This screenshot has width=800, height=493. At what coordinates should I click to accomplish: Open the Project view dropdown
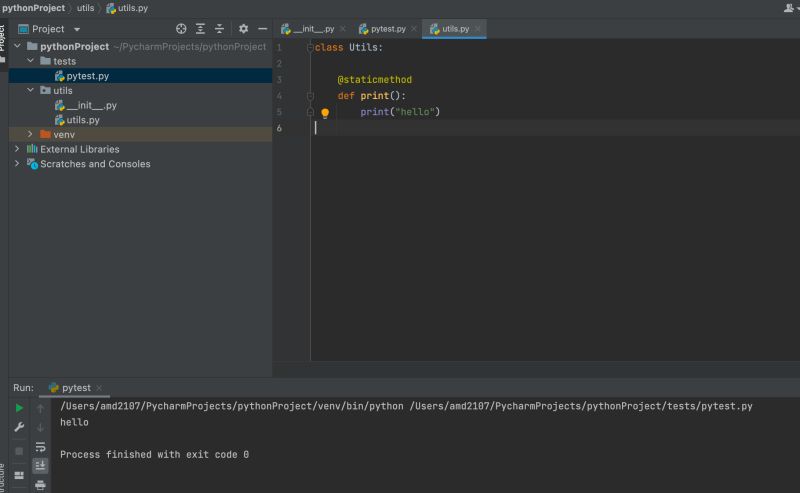tap(77, 30)
